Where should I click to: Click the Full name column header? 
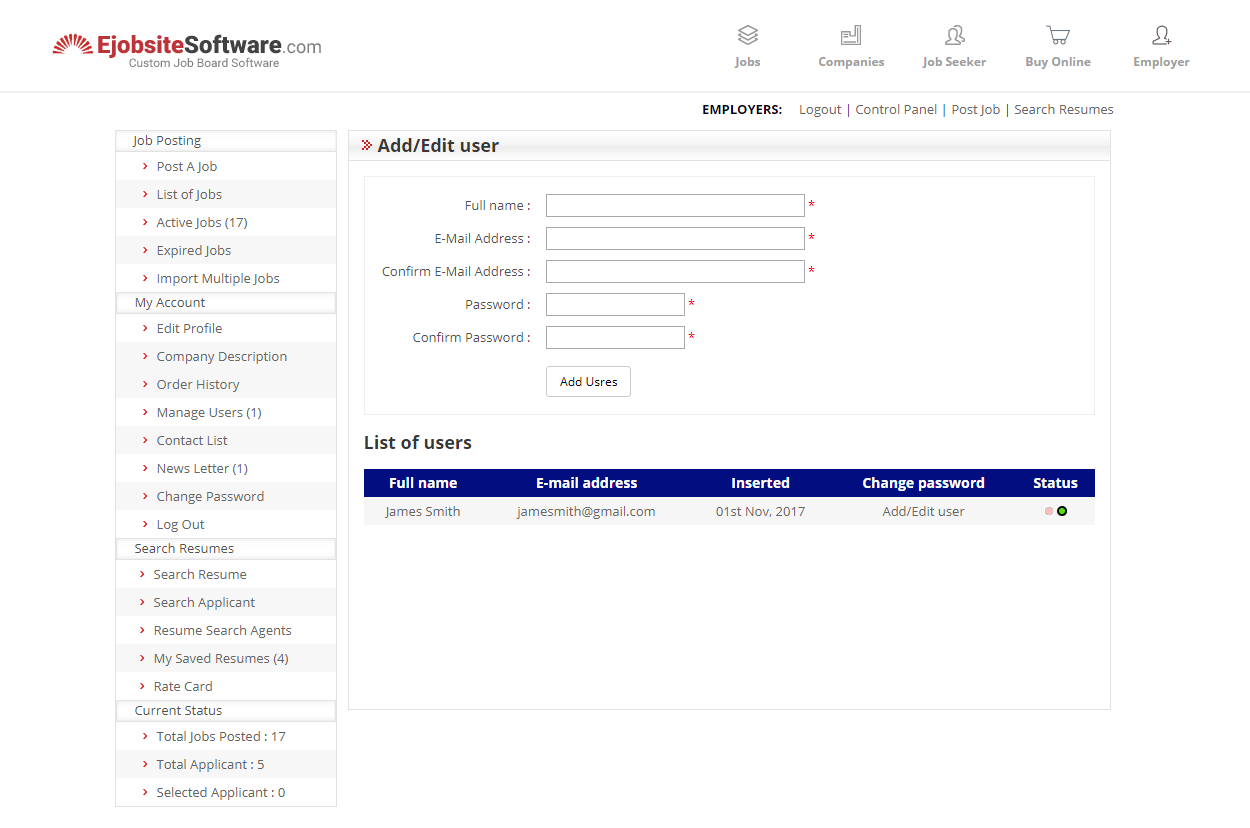click(423, 483)
